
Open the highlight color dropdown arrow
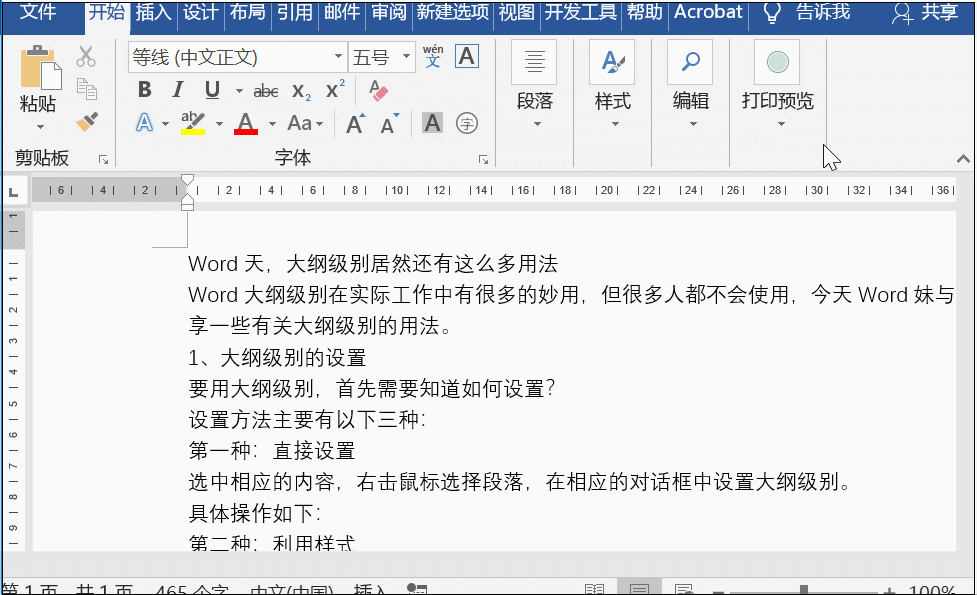point(219,123)
